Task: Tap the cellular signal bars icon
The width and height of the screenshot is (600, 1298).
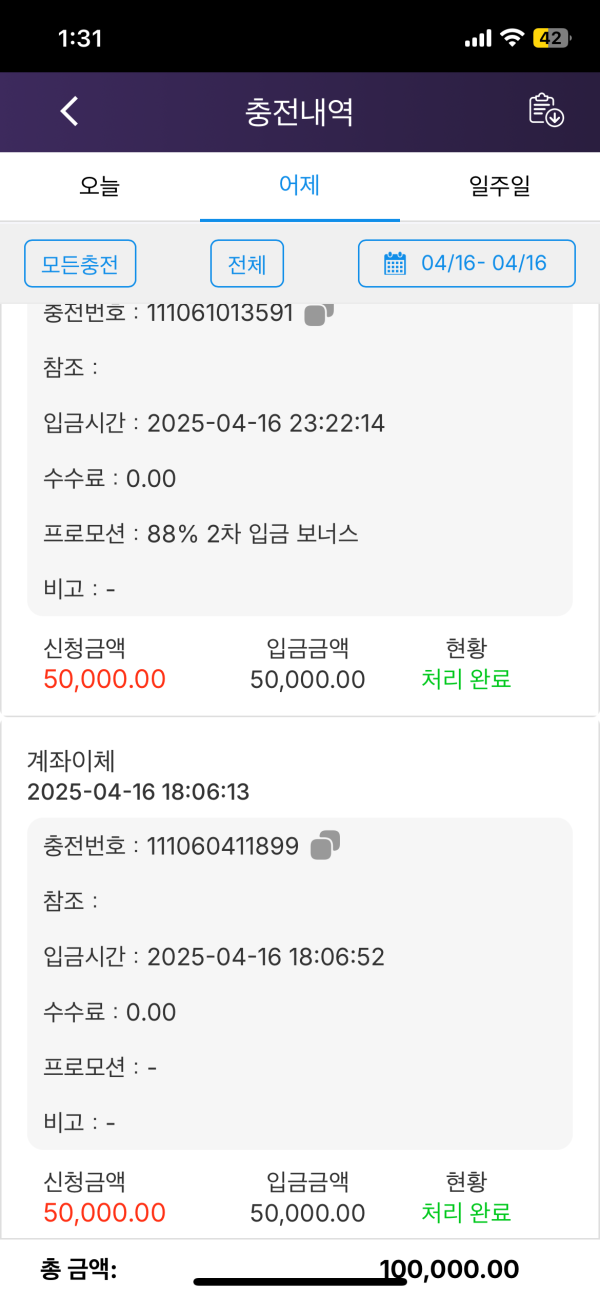Action: (x=479, y=38)
